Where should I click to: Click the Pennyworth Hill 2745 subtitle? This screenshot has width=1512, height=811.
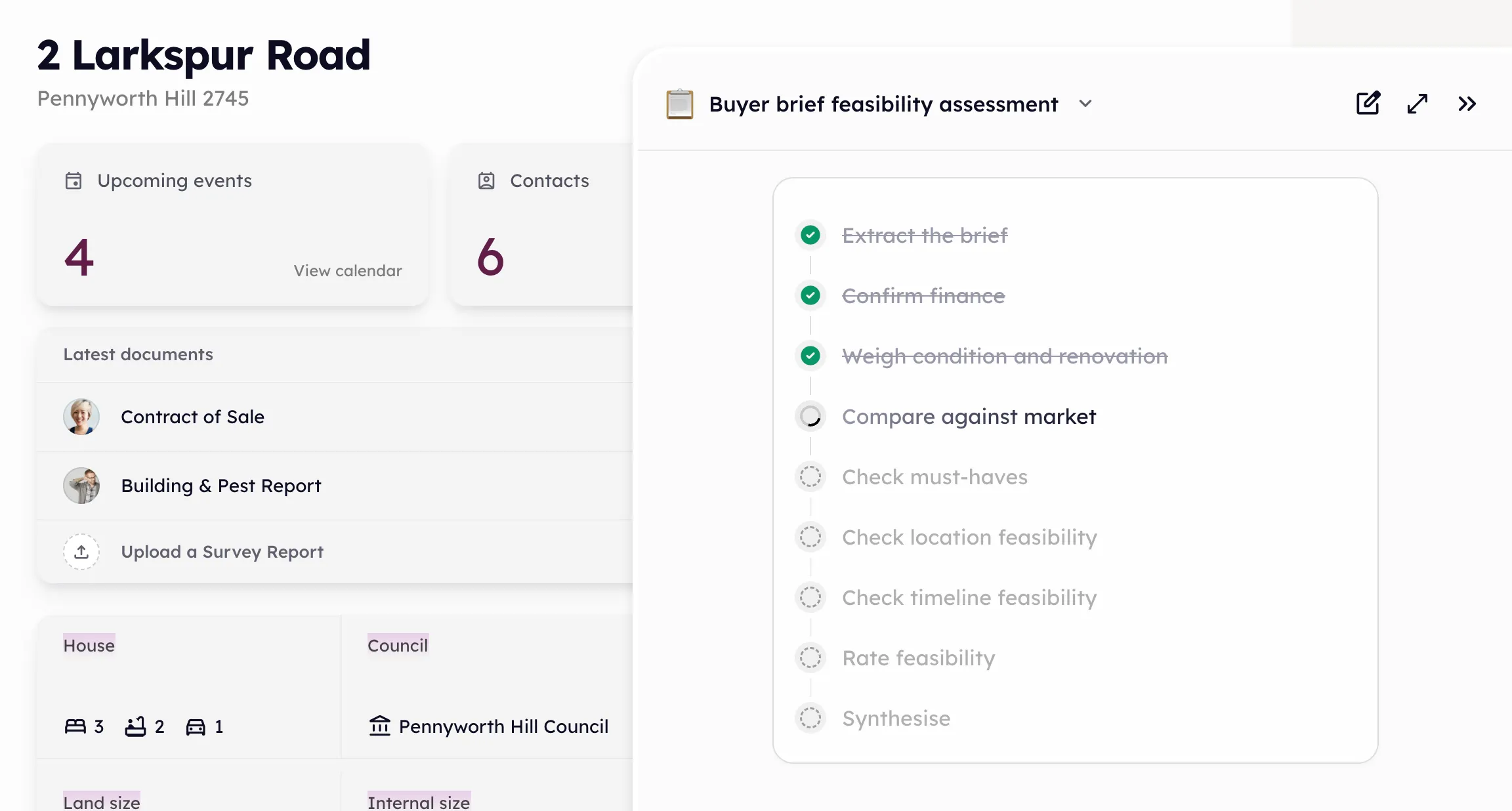pyautogui.click(x=143, y=98)
